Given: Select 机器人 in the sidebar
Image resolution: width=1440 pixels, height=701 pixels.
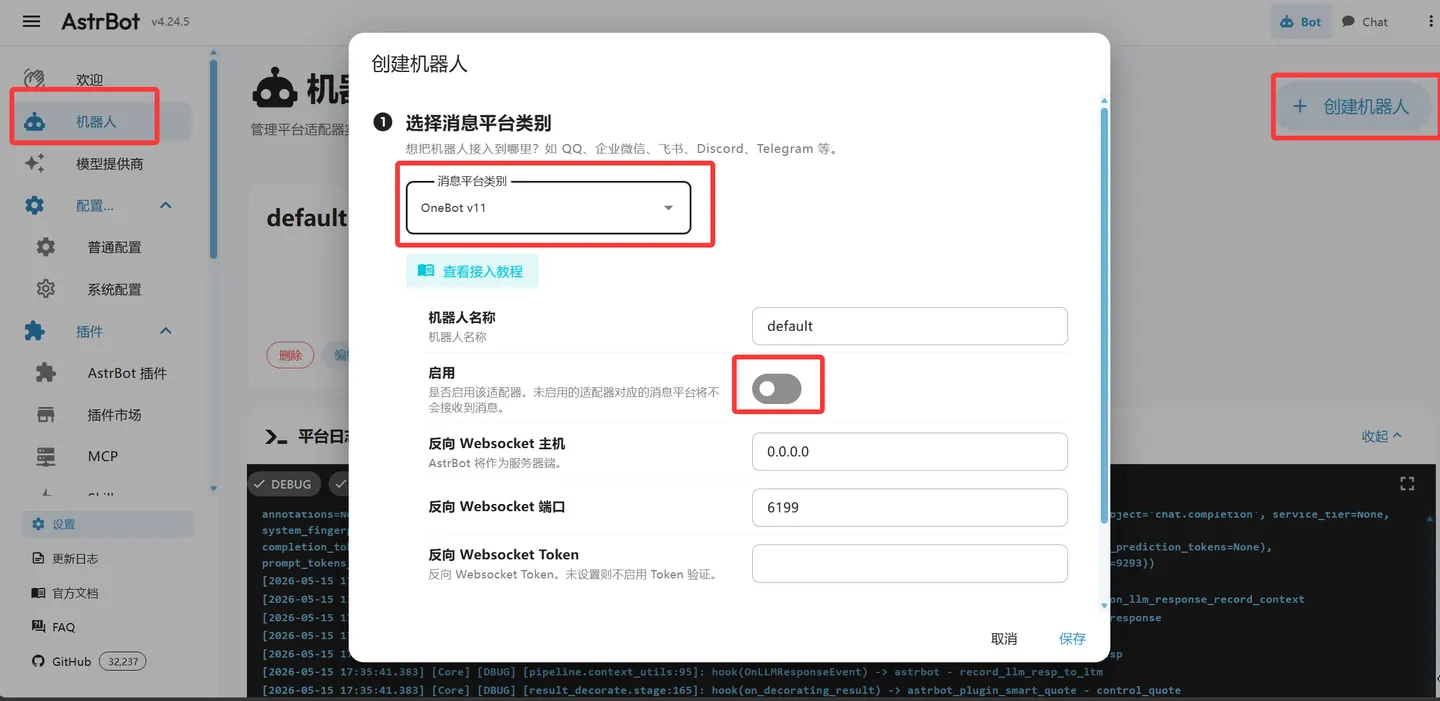Looking at the screenshot, I should point(107,122).
